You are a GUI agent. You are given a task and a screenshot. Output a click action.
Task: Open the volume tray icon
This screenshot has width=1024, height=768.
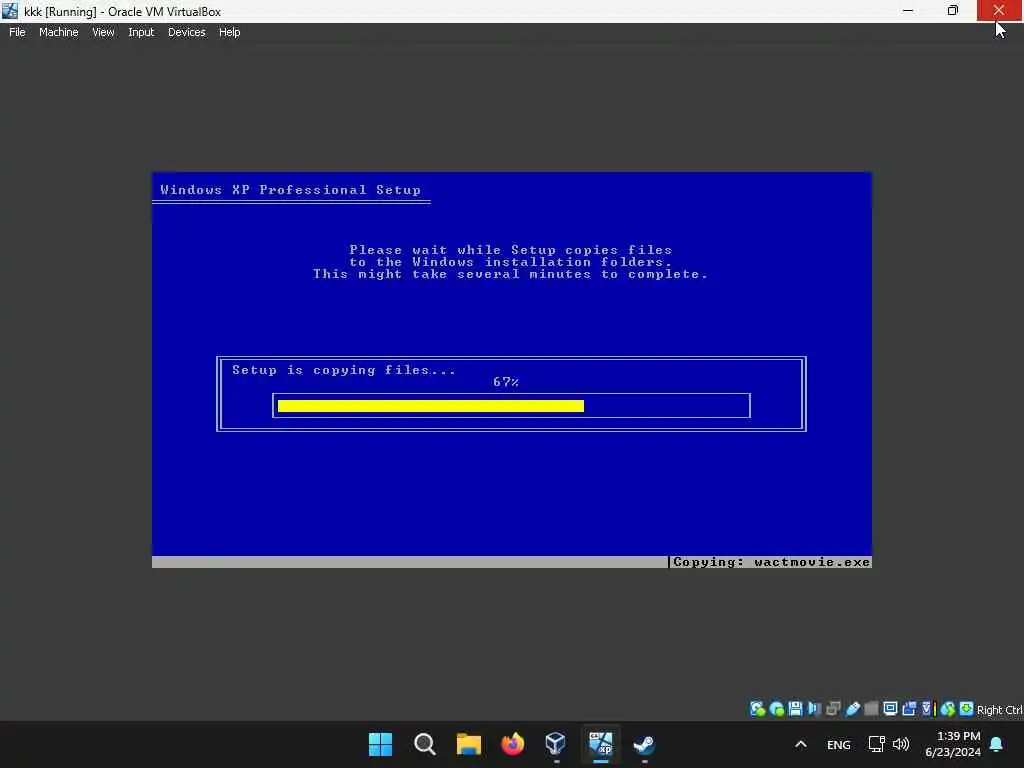(901, 744)
